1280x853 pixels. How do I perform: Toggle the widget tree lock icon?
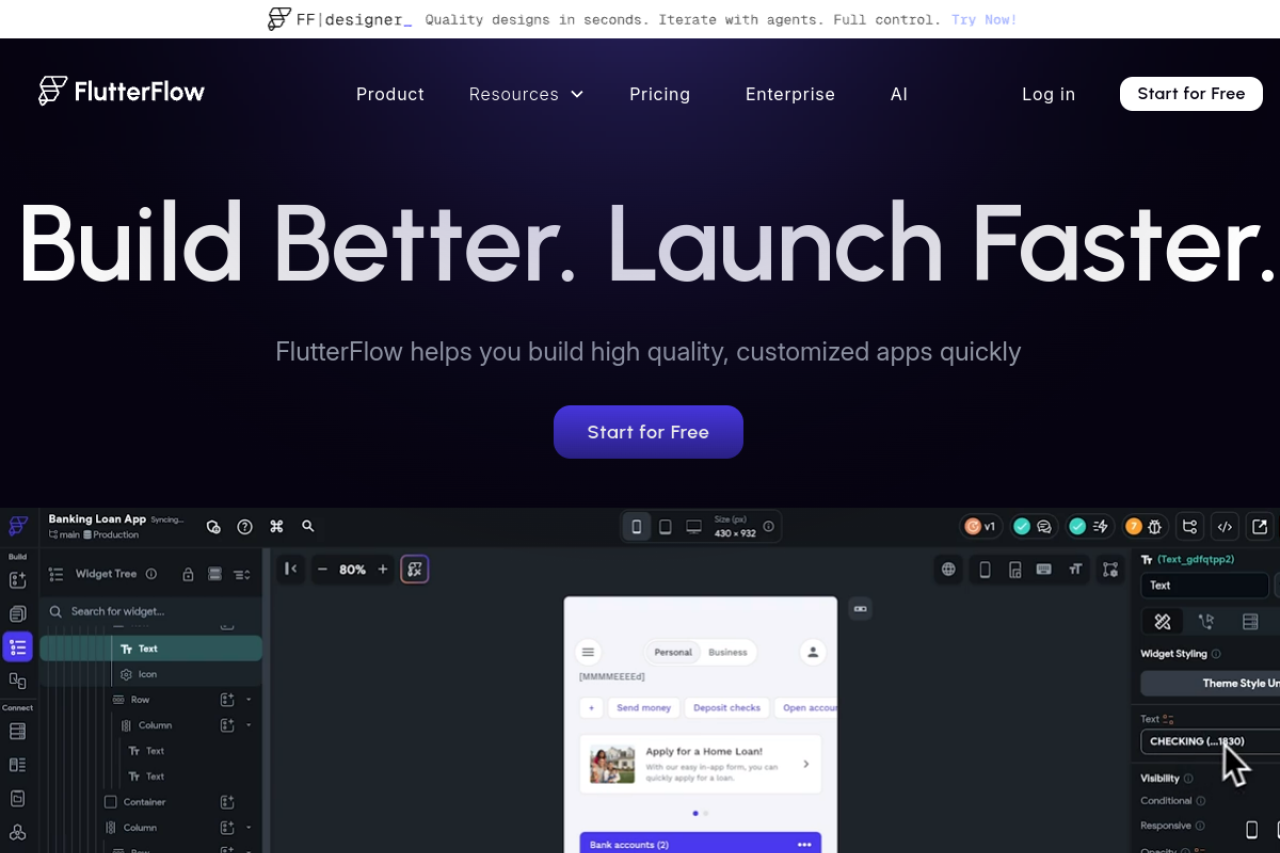click(188, 574)
